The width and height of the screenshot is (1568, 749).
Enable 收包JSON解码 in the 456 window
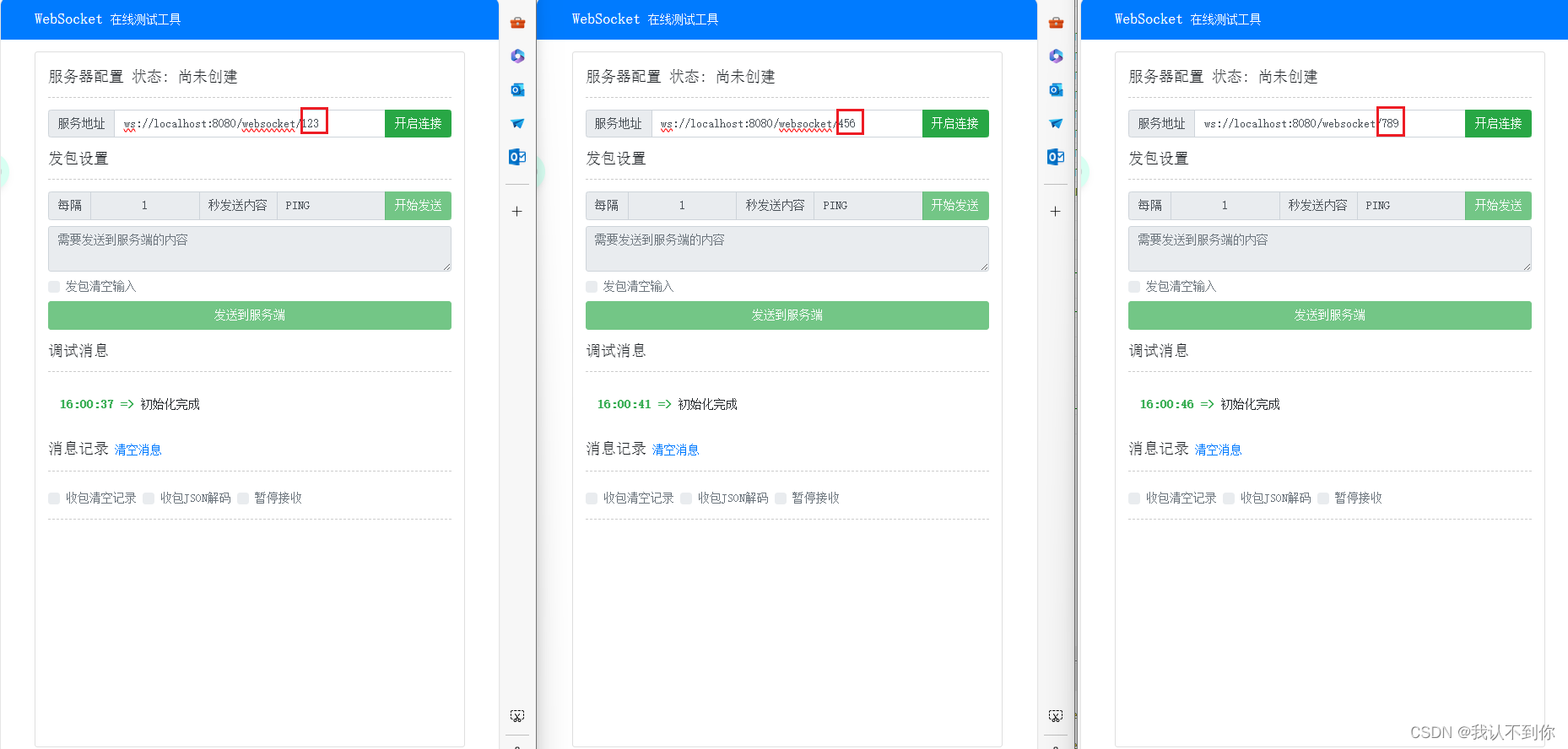pyautogui.click(x=686, y=498)
